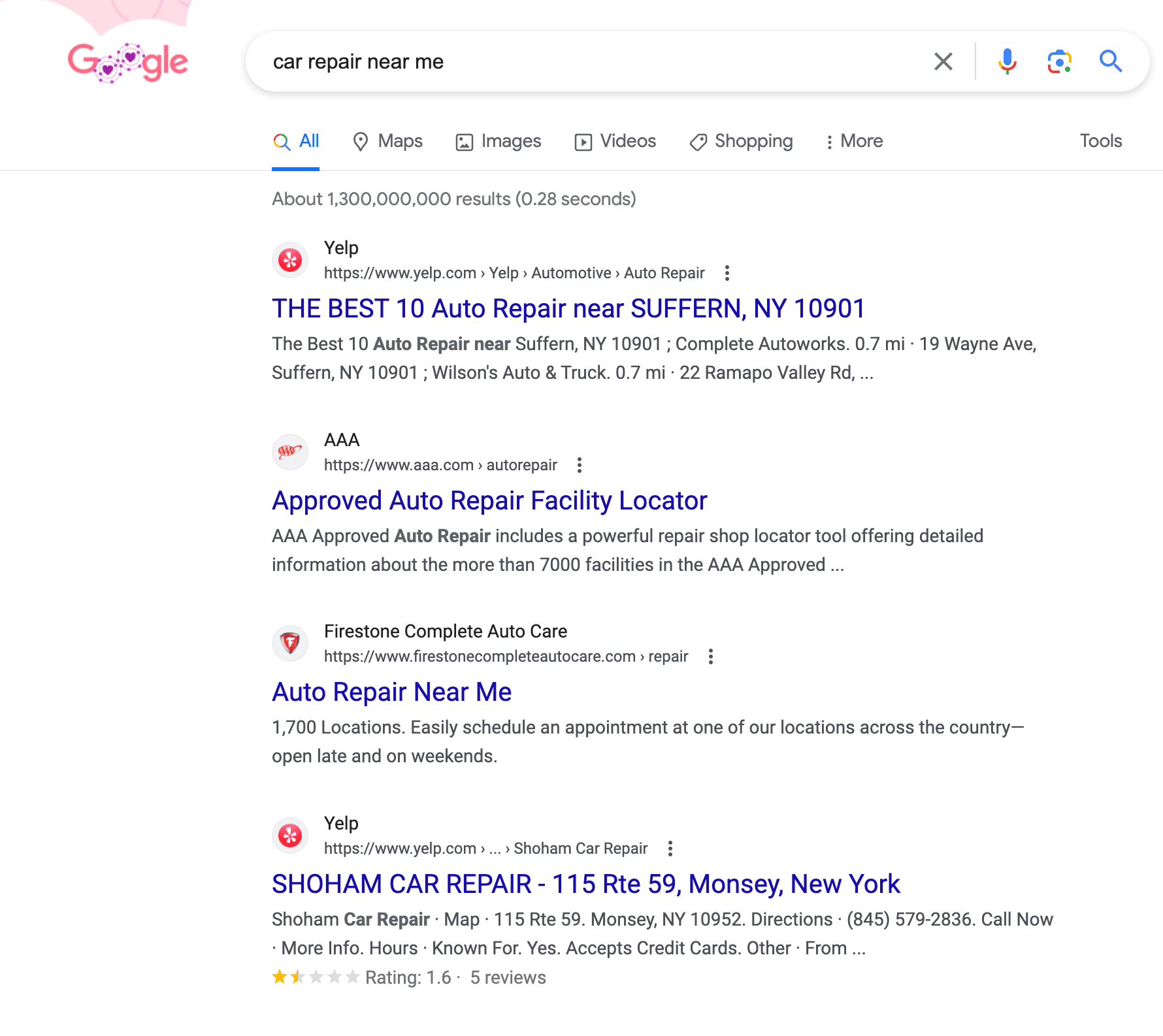Open three-dot menu for Shoham Car Repair
Viewport: 1163px width, 1036px height.
point(670,849)
